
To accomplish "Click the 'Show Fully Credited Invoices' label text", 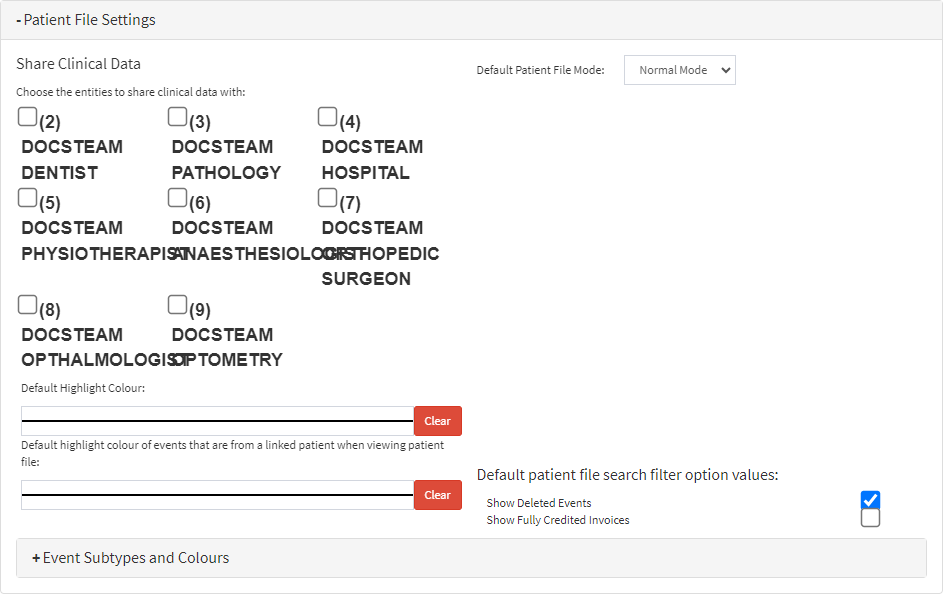I will click(x=558, y=520).
